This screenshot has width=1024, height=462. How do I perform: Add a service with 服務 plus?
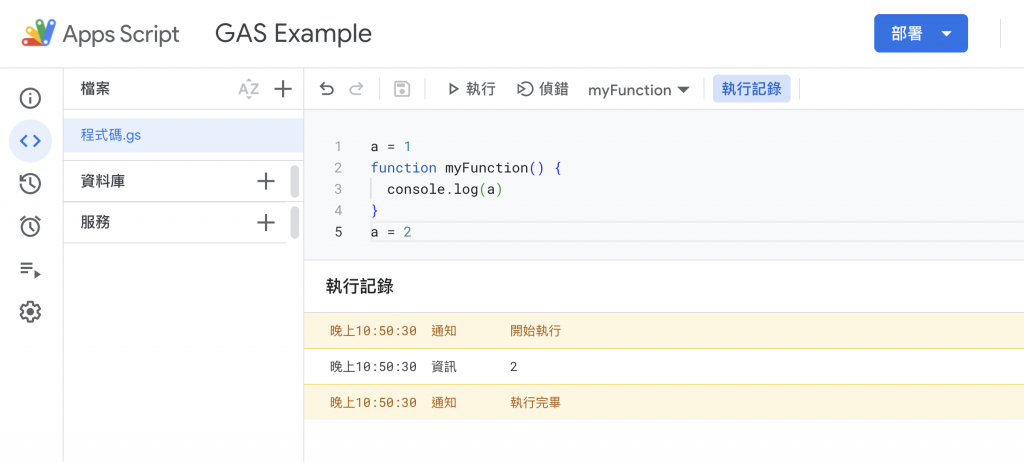pos(265,222)
